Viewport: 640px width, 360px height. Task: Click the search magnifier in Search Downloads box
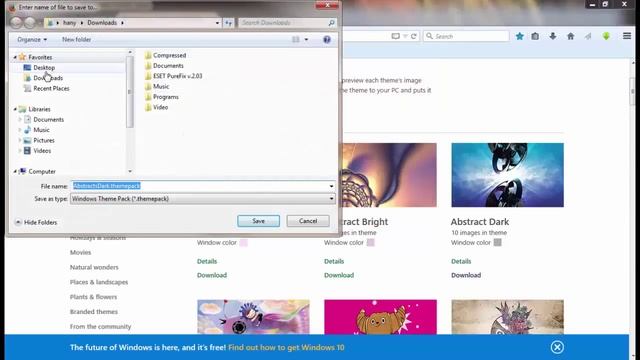[x=331, y=23]
